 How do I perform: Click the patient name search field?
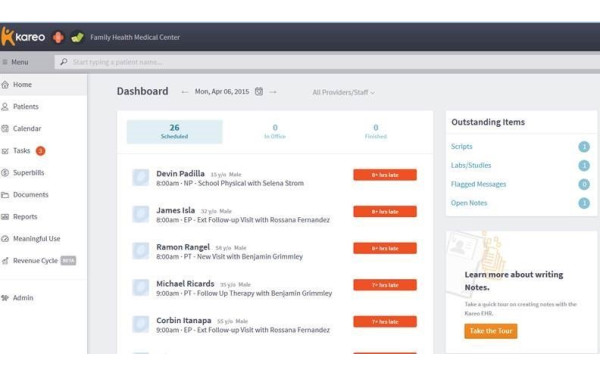pos(327,62)
